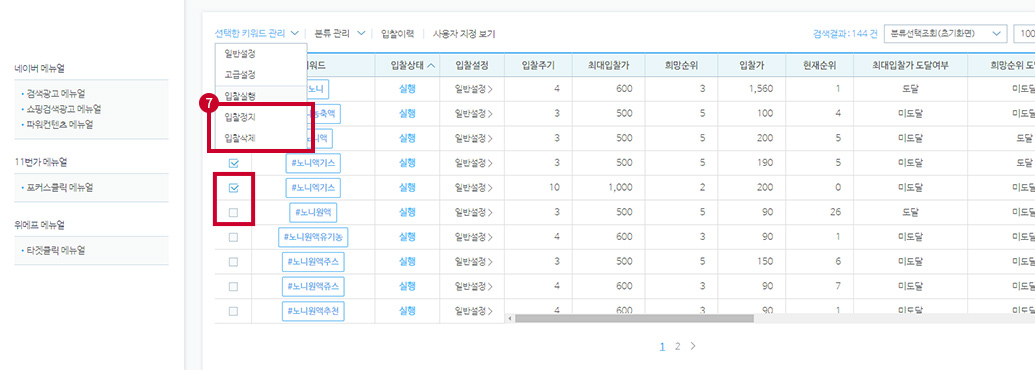Click the 네이버 메뉴얼 section heading
The image size is (1035, 370).
[x=40, y=68]
